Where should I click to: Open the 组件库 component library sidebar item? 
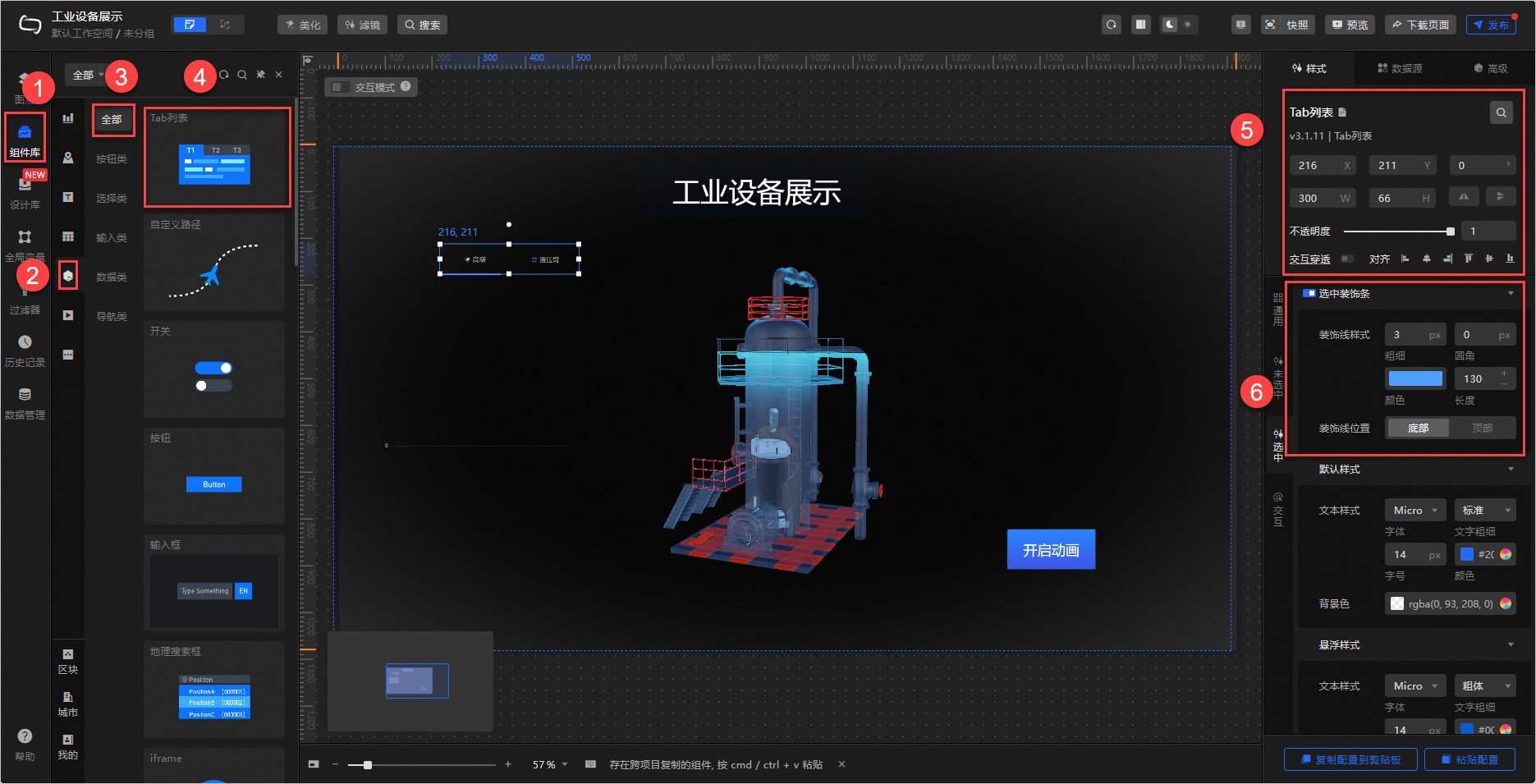[x=25, y=139]
